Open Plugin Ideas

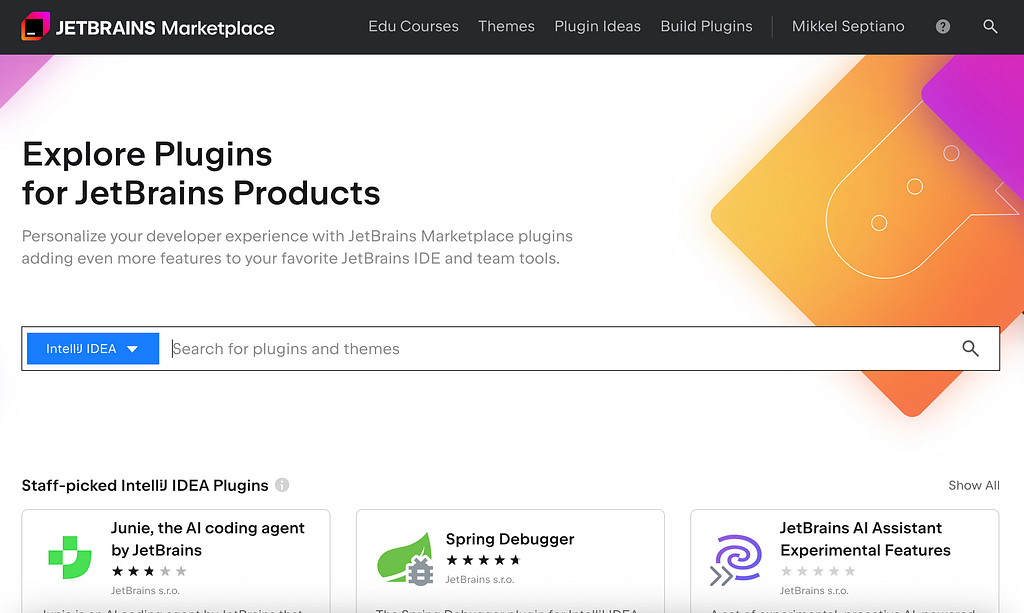pyautogui.click(x=598, y=26)
